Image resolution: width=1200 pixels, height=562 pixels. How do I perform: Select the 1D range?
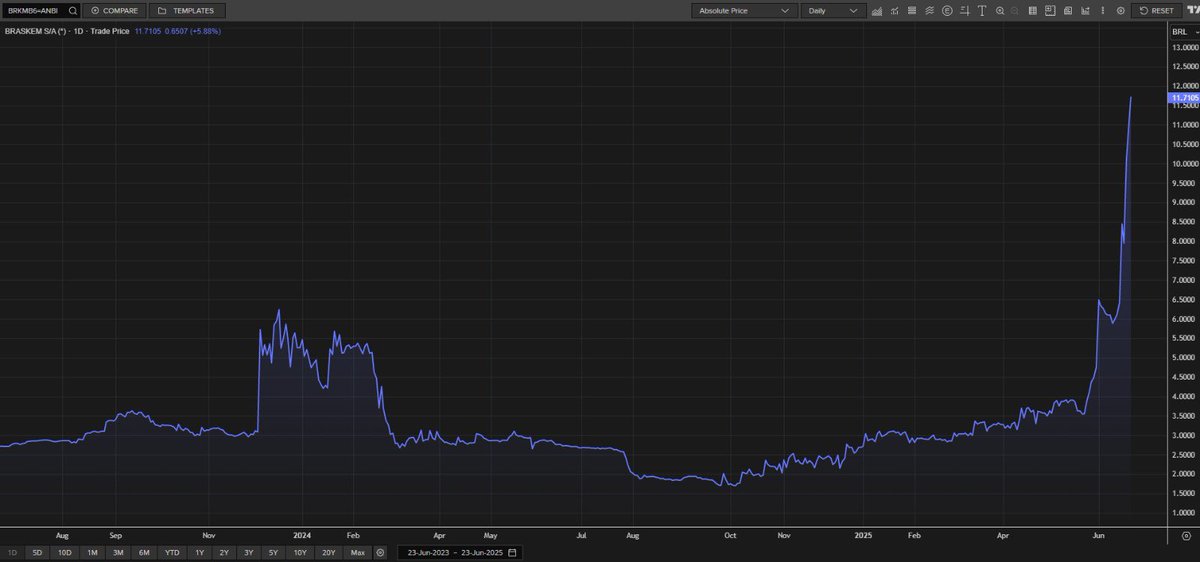point(13,552)
